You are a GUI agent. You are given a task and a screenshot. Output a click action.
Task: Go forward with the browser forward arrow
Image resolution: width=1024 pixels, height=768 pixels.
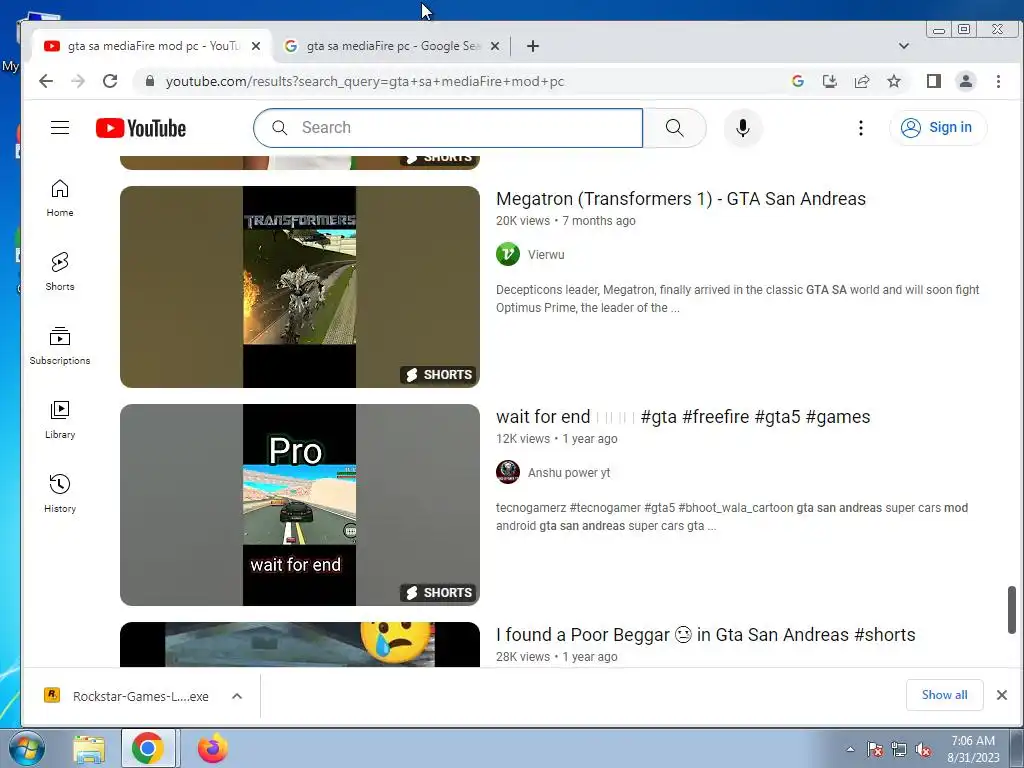point(78,81)
